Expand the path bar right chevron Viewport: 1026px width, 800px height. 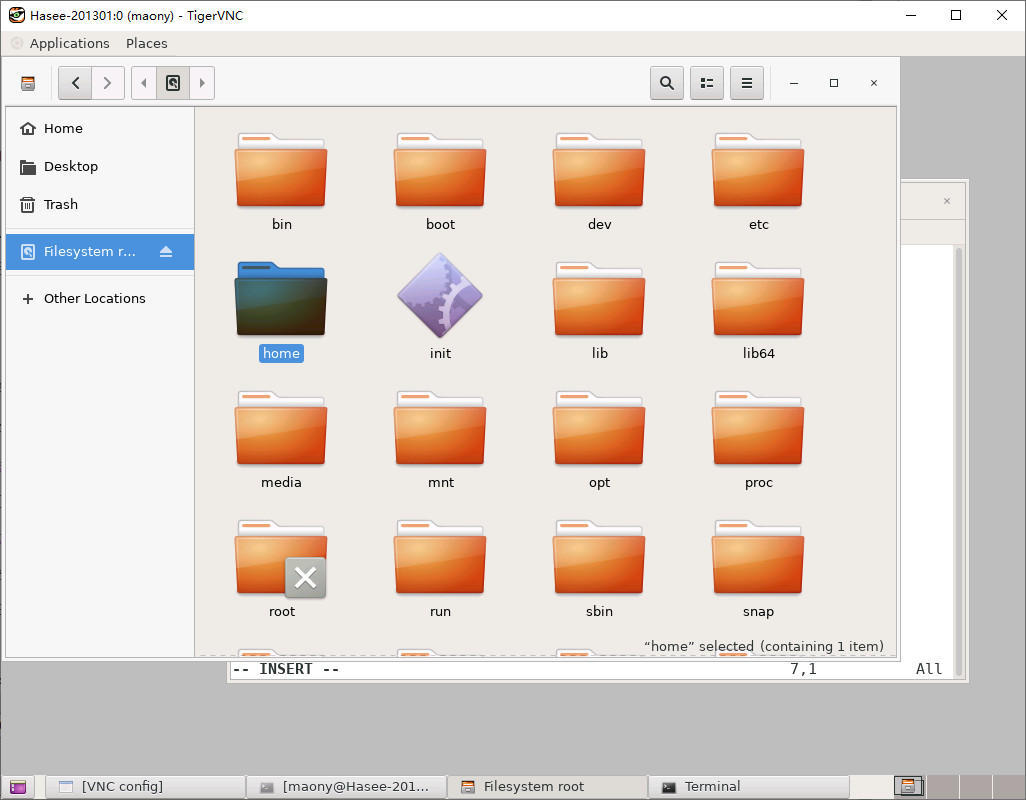(203, 83)
